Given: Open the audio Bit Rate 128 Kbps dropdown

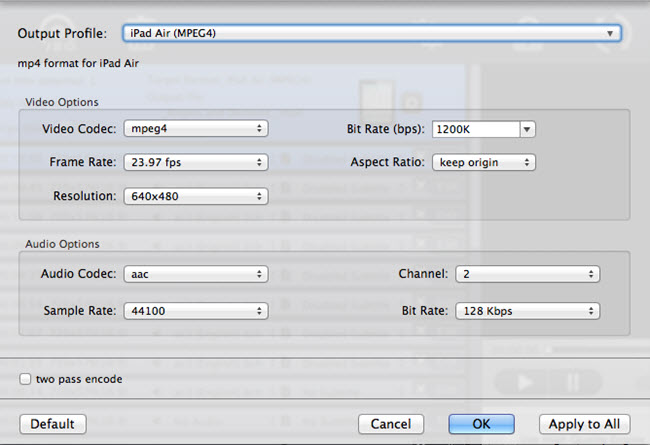Looking at the screenshot, I should 528,311.
